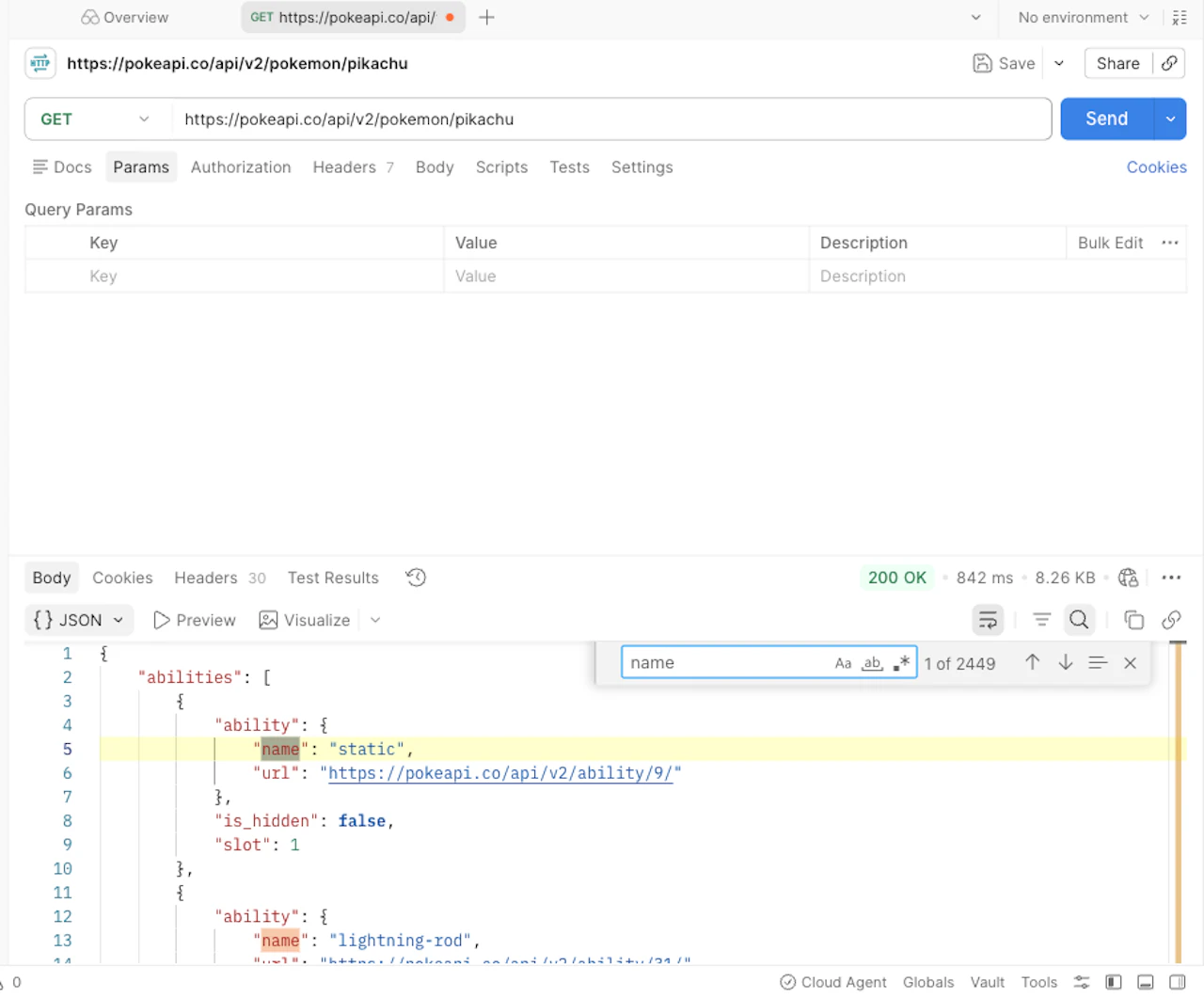Close the find-in-response search bar
Image resolution: width=1204 pixels, height=998 pixels.
(1130, 663)
